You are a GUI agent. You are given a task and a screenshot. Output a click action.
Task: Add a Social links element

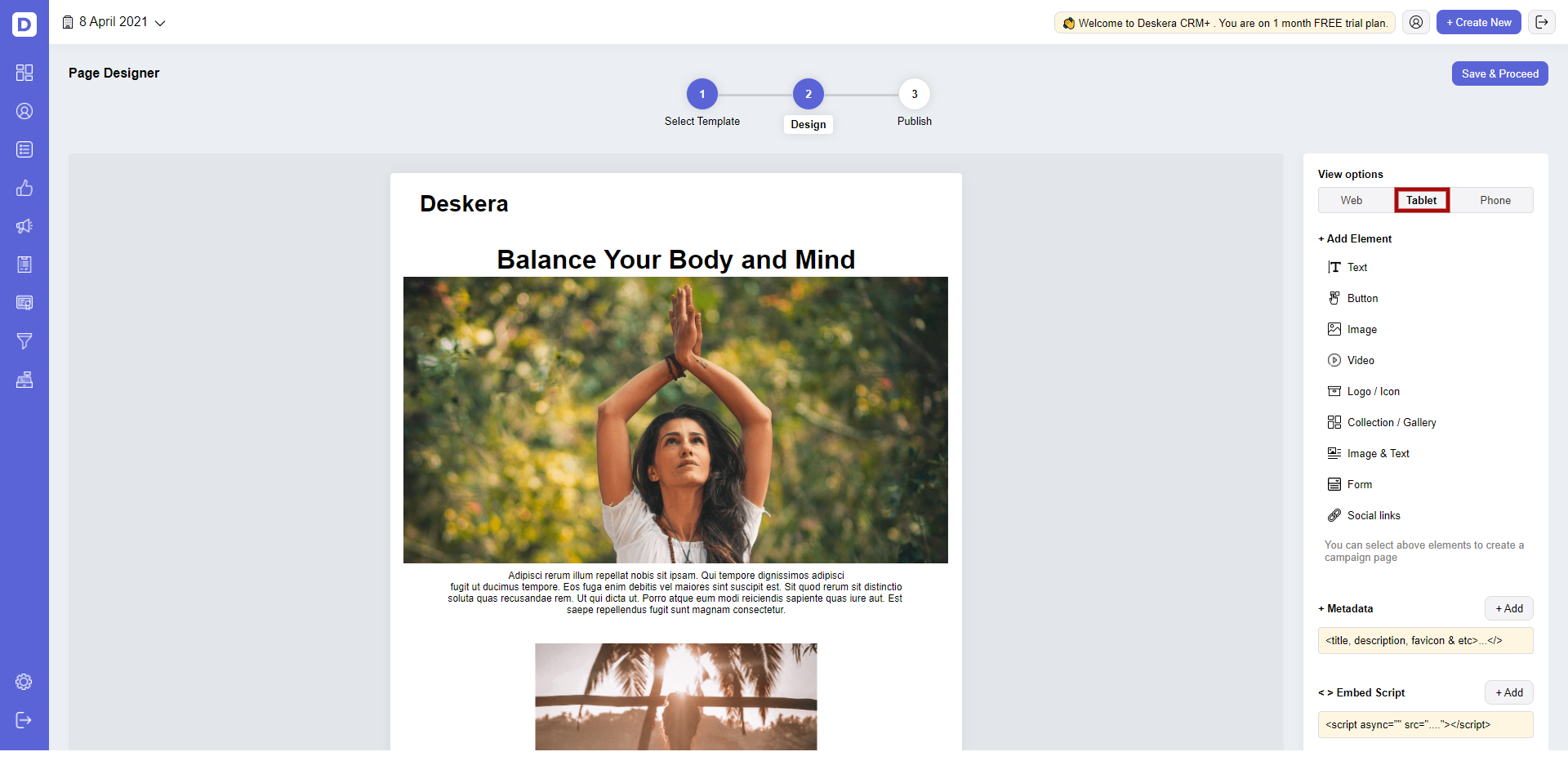tap(1364, 515)
